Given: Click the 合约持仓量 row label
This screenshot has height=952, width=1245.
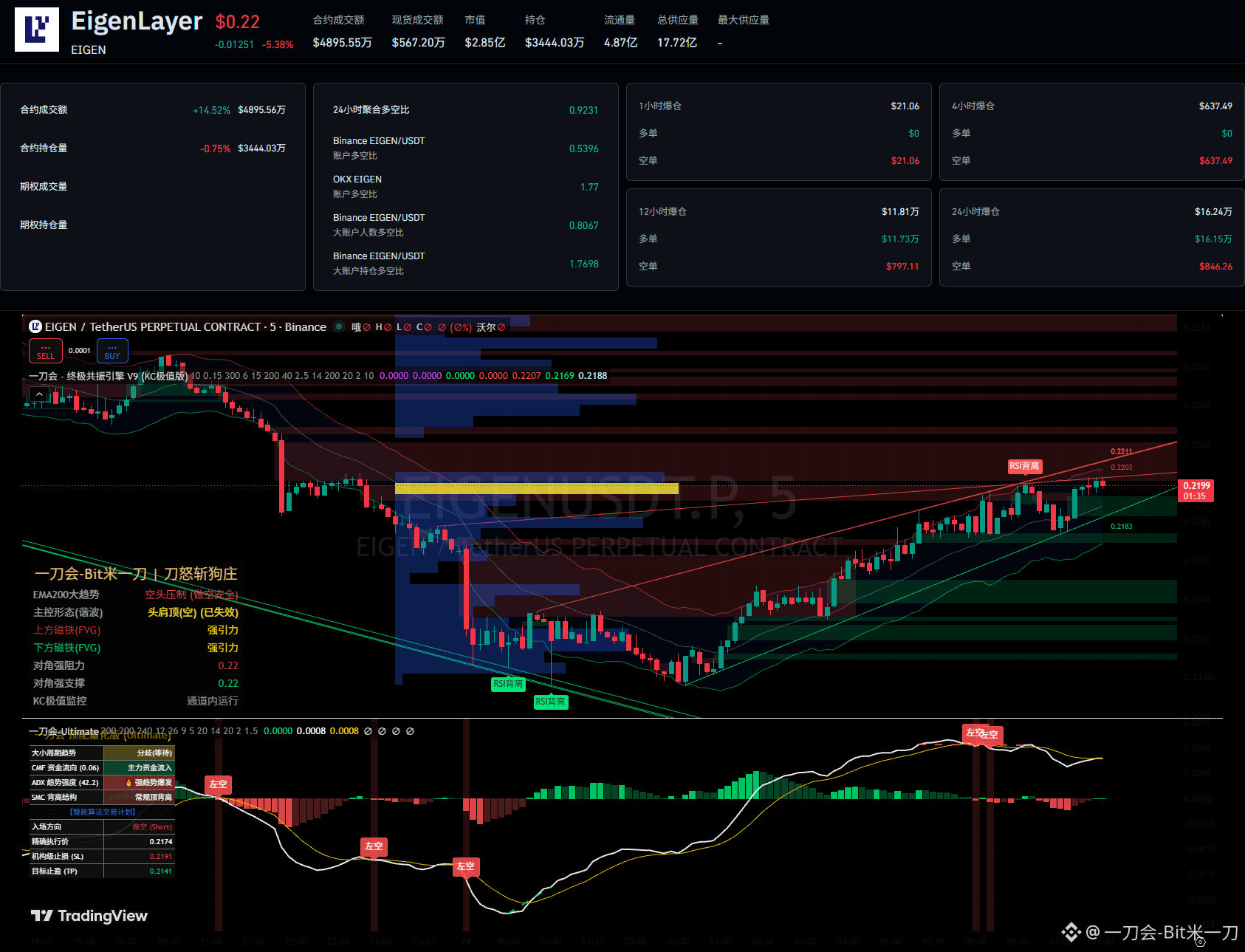Looking at the screenshot, I should coord(44,148).
